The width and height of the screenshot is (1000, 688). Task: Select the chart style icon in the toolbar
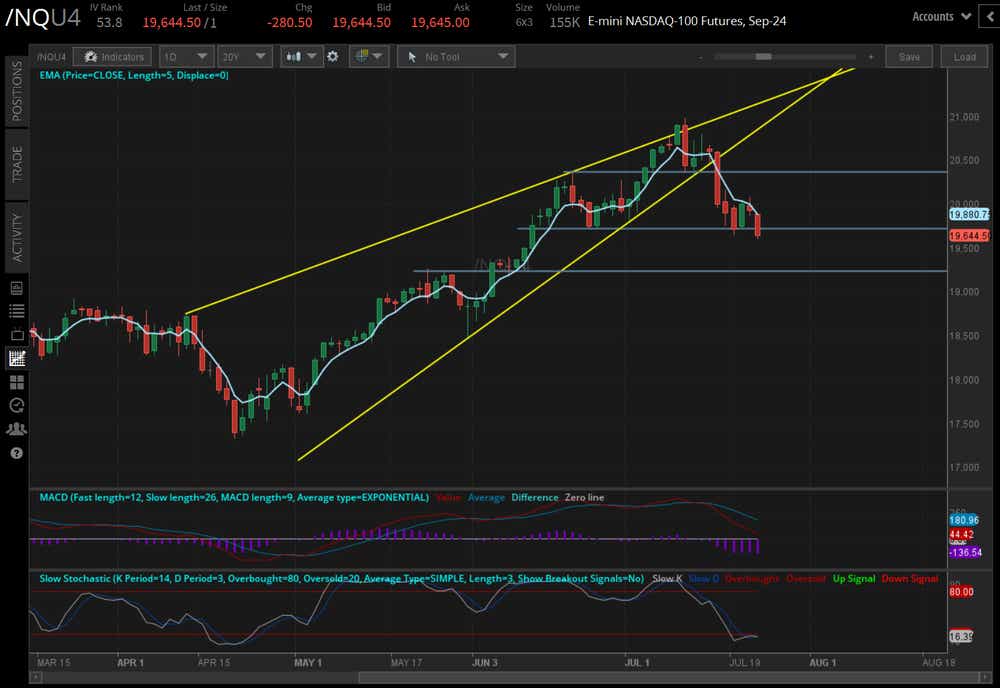point(293,57)
